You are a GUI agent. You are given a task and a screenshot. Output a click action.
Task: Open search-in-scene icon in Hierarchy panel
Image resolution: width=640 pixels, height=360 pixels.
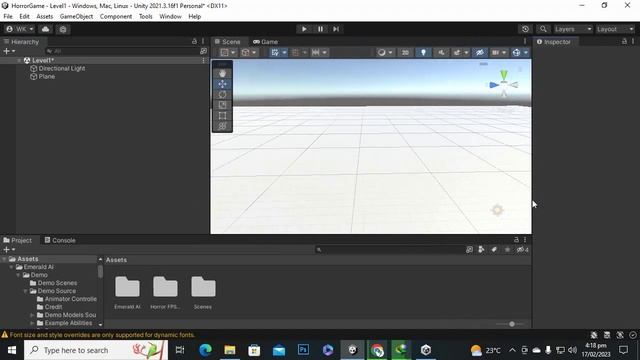click(x=203, y=51)
